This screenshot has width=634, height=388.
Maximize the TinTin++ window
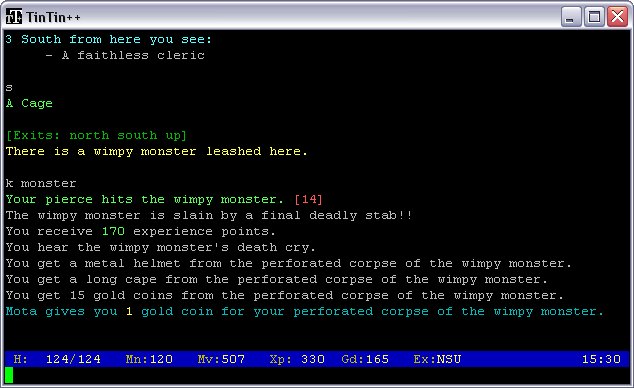(594, 17)
